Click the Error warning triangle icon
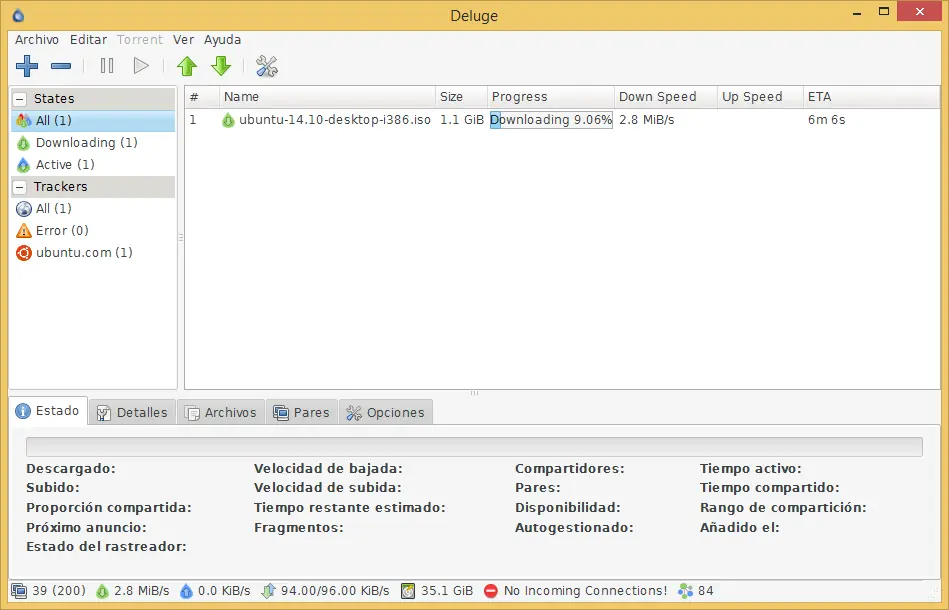949x610 pixels. (24, 231)
